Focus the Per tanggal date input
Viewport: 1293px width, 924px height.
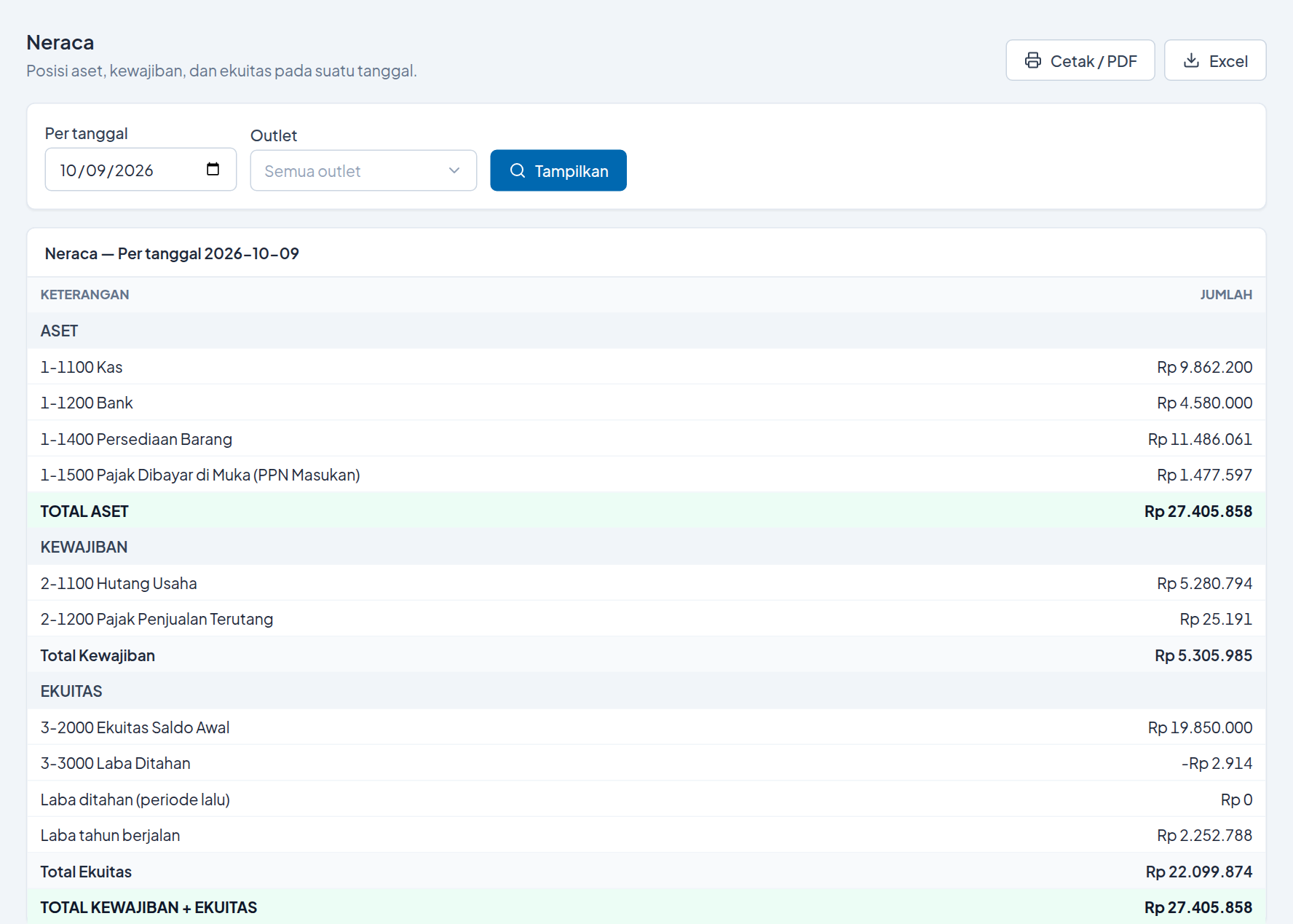(x=141, y=170)
